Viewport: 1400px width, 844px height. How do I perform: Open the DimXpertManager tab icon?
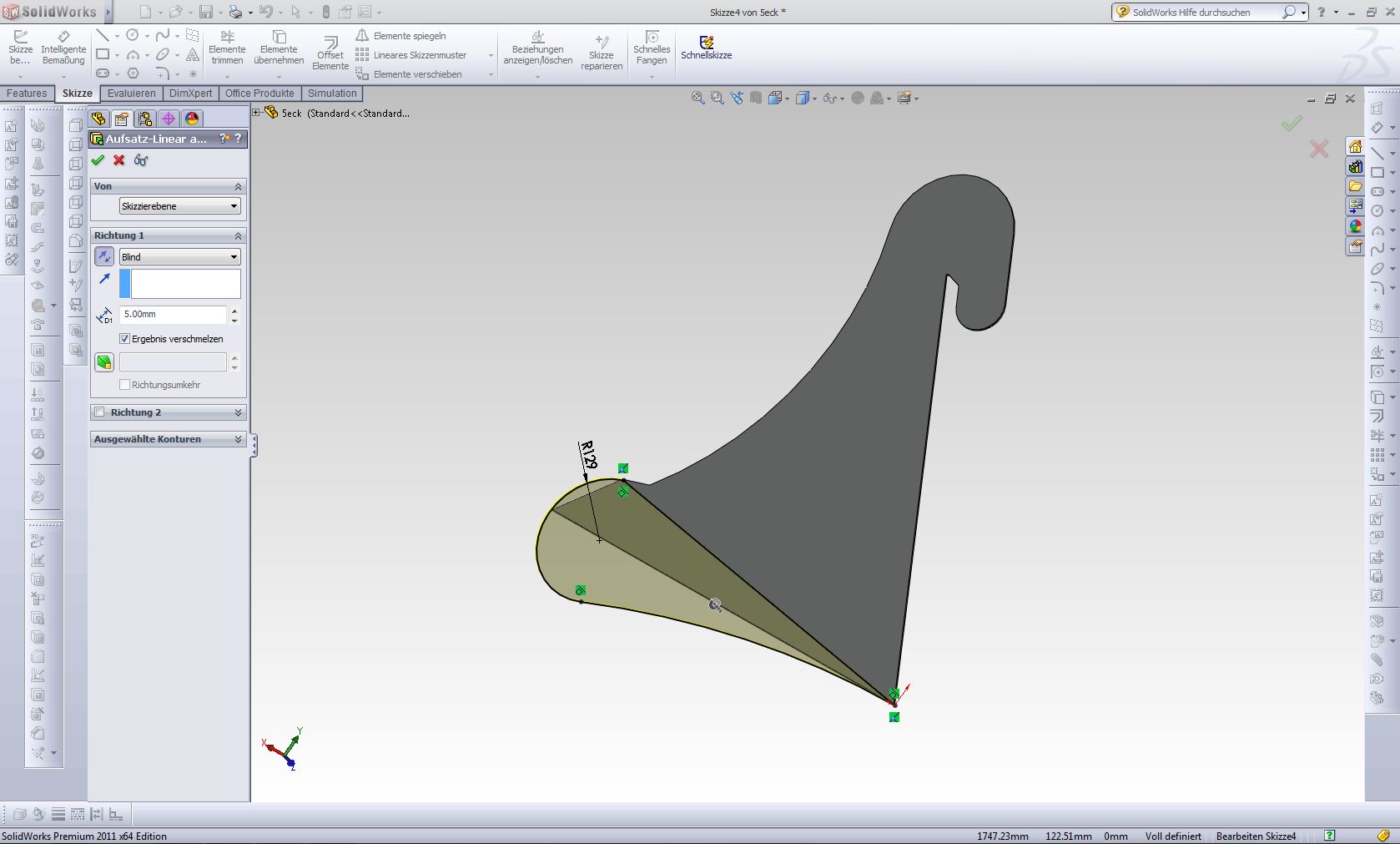[x=169, y=119]
